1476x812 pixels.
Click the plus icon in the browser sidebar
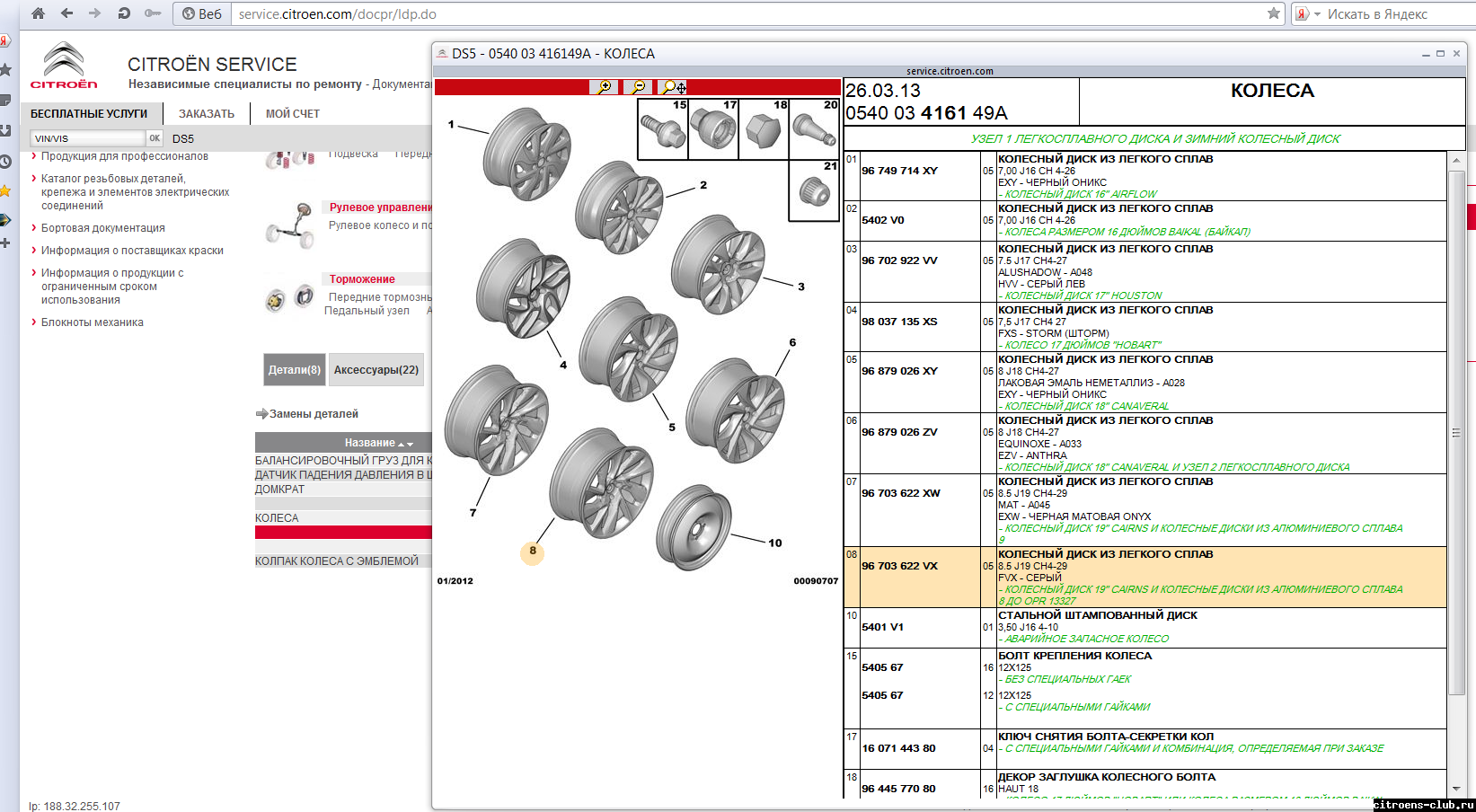(5, 243)
